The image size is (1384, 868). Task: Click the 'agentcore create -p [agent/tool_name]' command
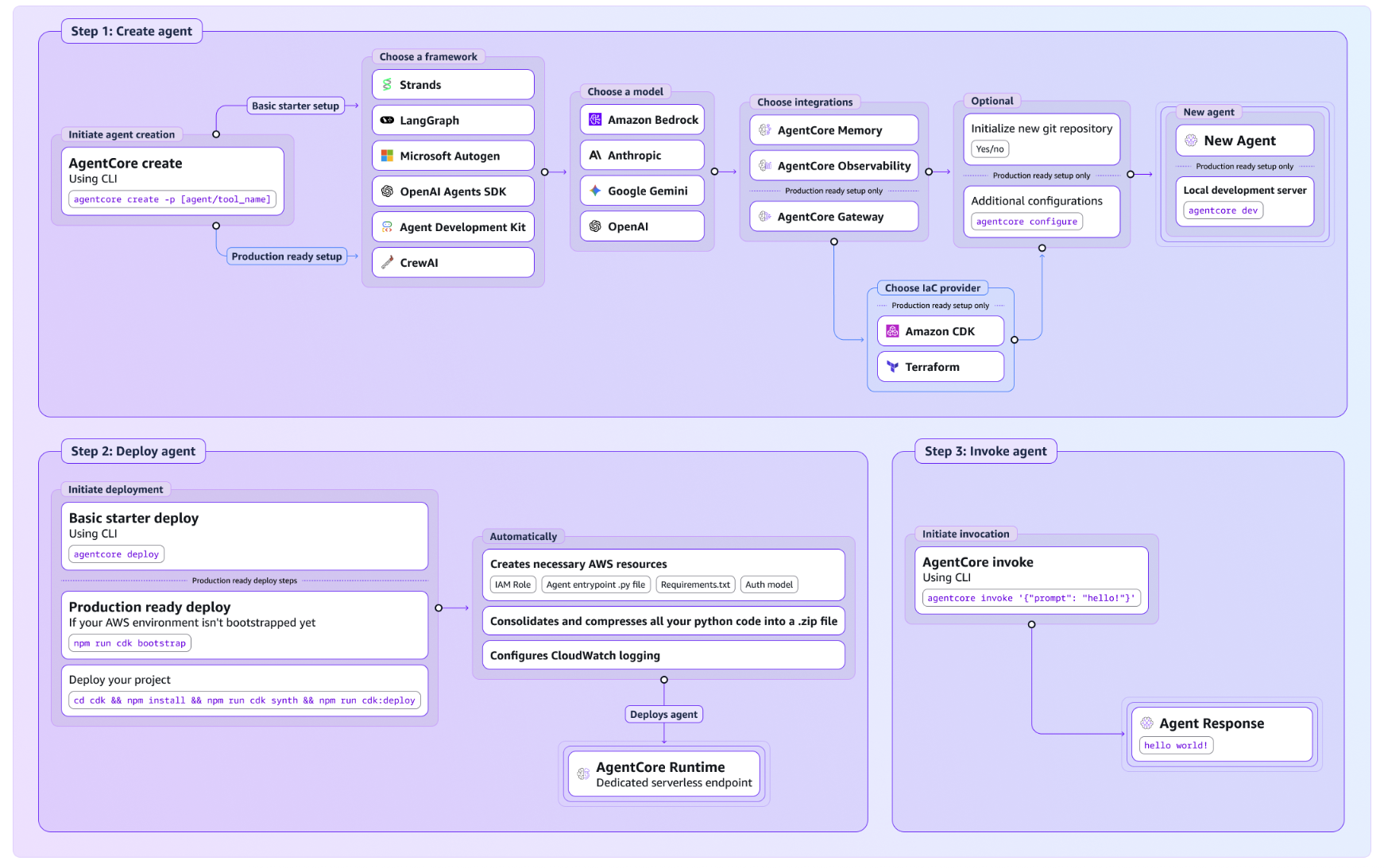(172, 199)
